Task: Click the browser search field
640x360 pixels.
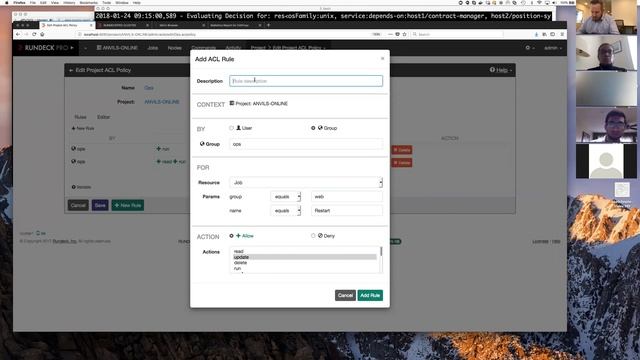Action: click(x=457, y=34)
